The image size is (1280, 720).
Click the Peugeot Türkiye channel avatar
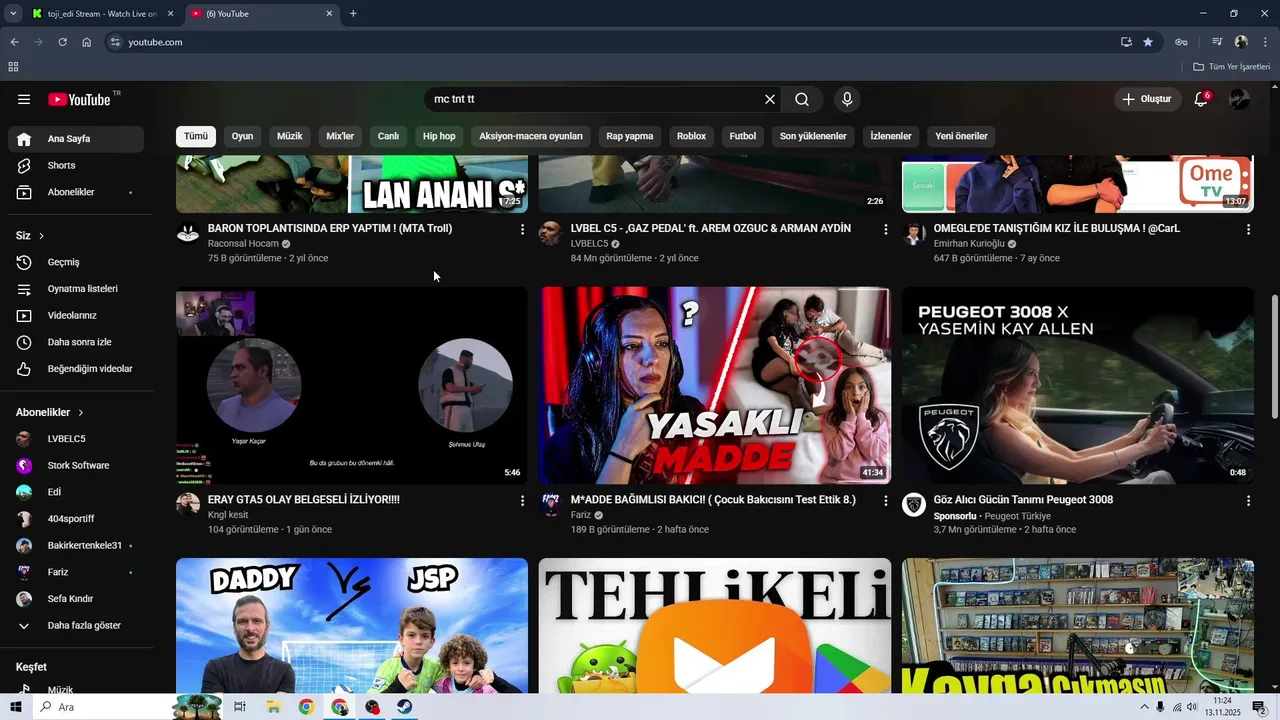coord(914,505)
